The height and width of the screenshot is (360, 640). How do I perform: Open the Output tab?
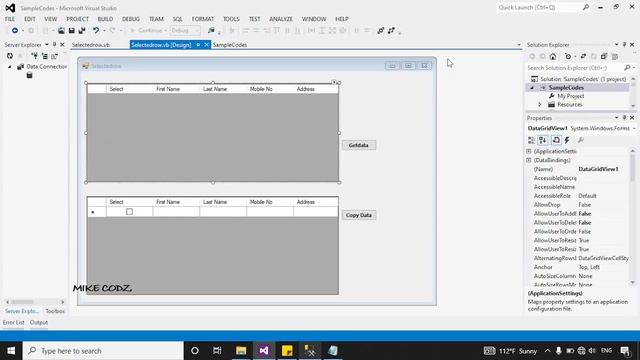pos(39,322)
